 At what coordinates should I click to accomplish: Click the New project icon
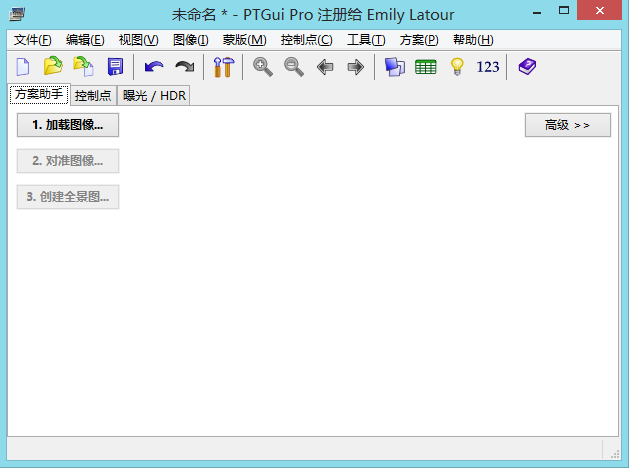[x=22, y=67]
